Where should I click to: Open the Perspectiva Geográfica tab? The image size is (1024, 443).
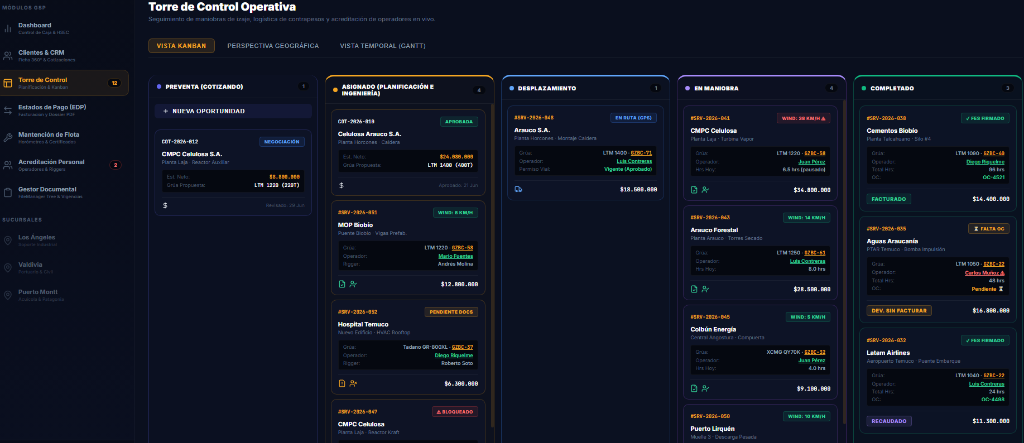tap(273, 46)
